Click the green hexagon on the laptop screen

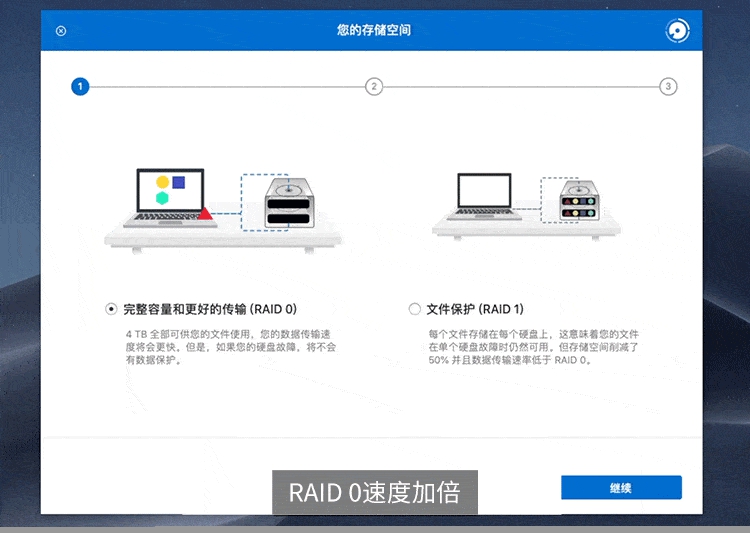[163, 198]
